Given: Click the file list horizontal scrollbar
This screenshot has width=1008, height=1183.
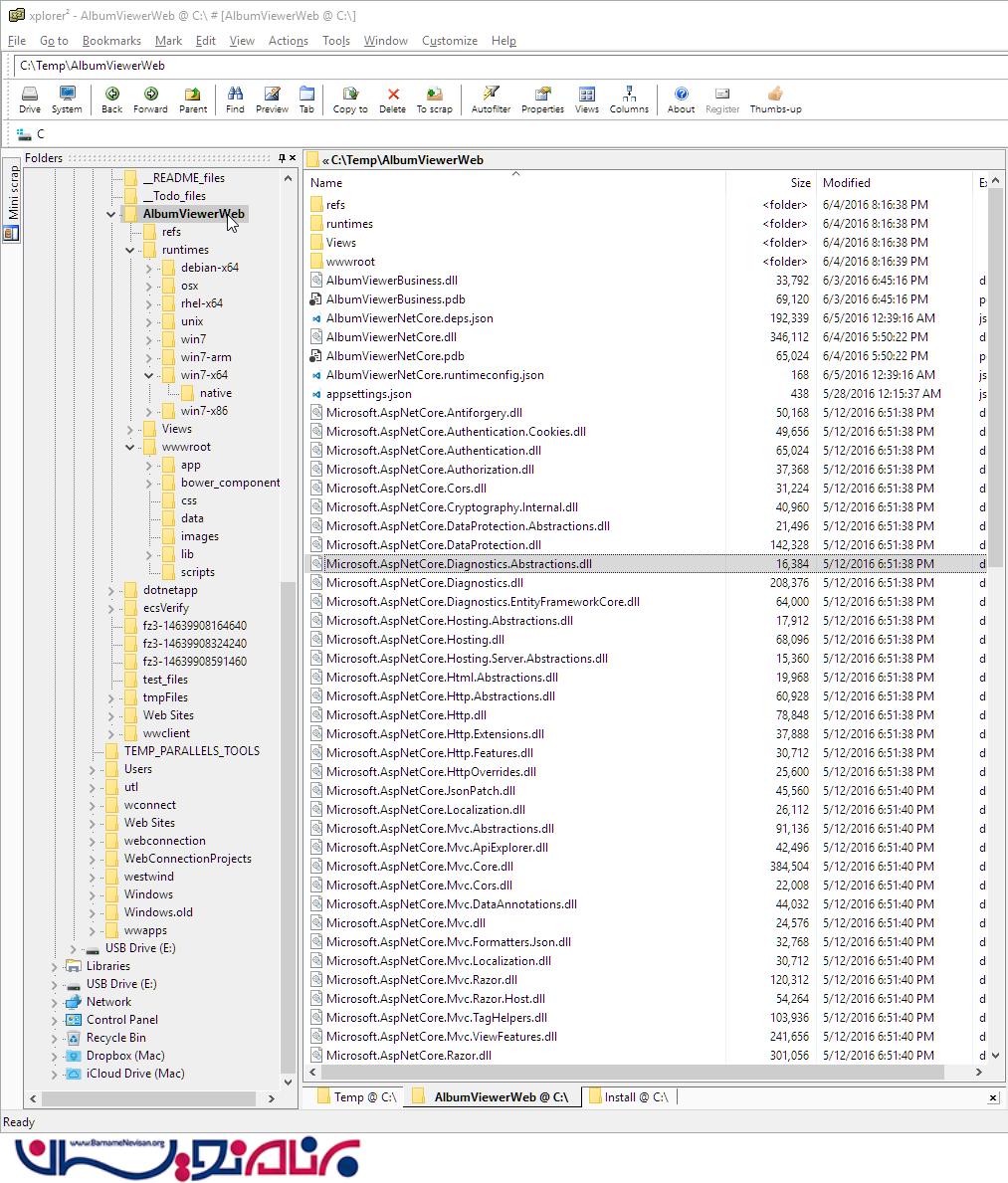Looking at the screenshot, I should pos(632,1073).
